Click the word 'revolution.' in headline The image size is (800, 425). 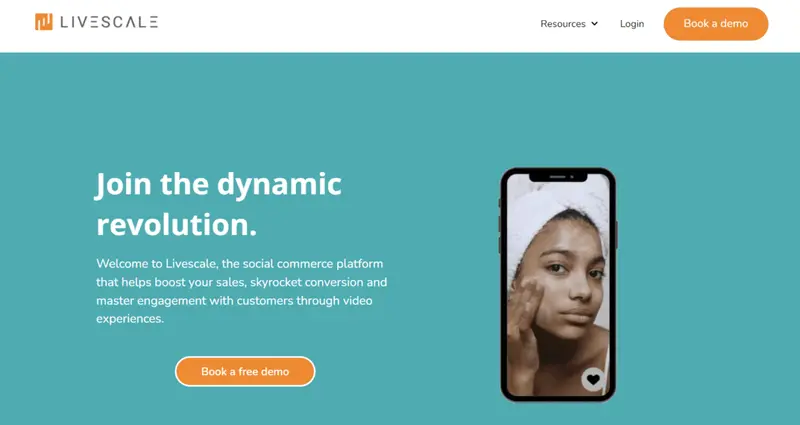(x=177, y=224)
